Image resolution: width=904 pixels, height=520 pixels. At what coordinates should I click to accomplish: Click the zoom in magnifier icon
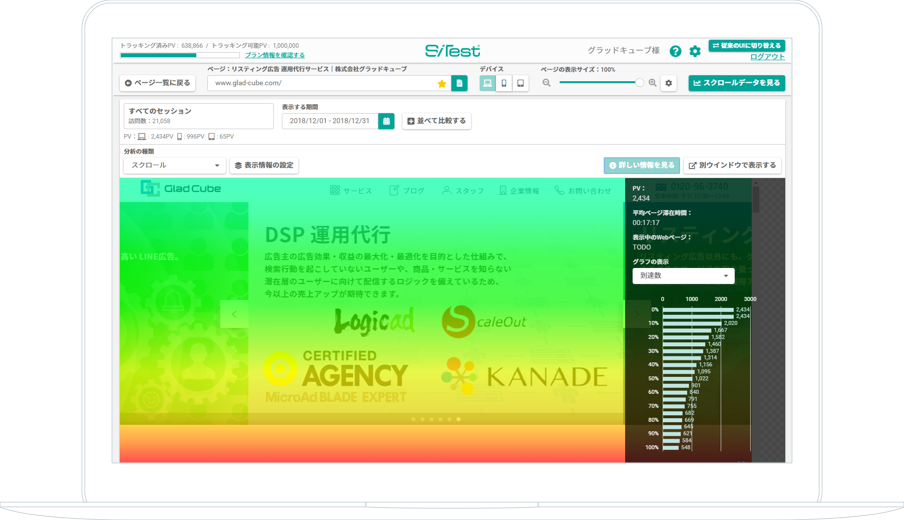point(653,84)
